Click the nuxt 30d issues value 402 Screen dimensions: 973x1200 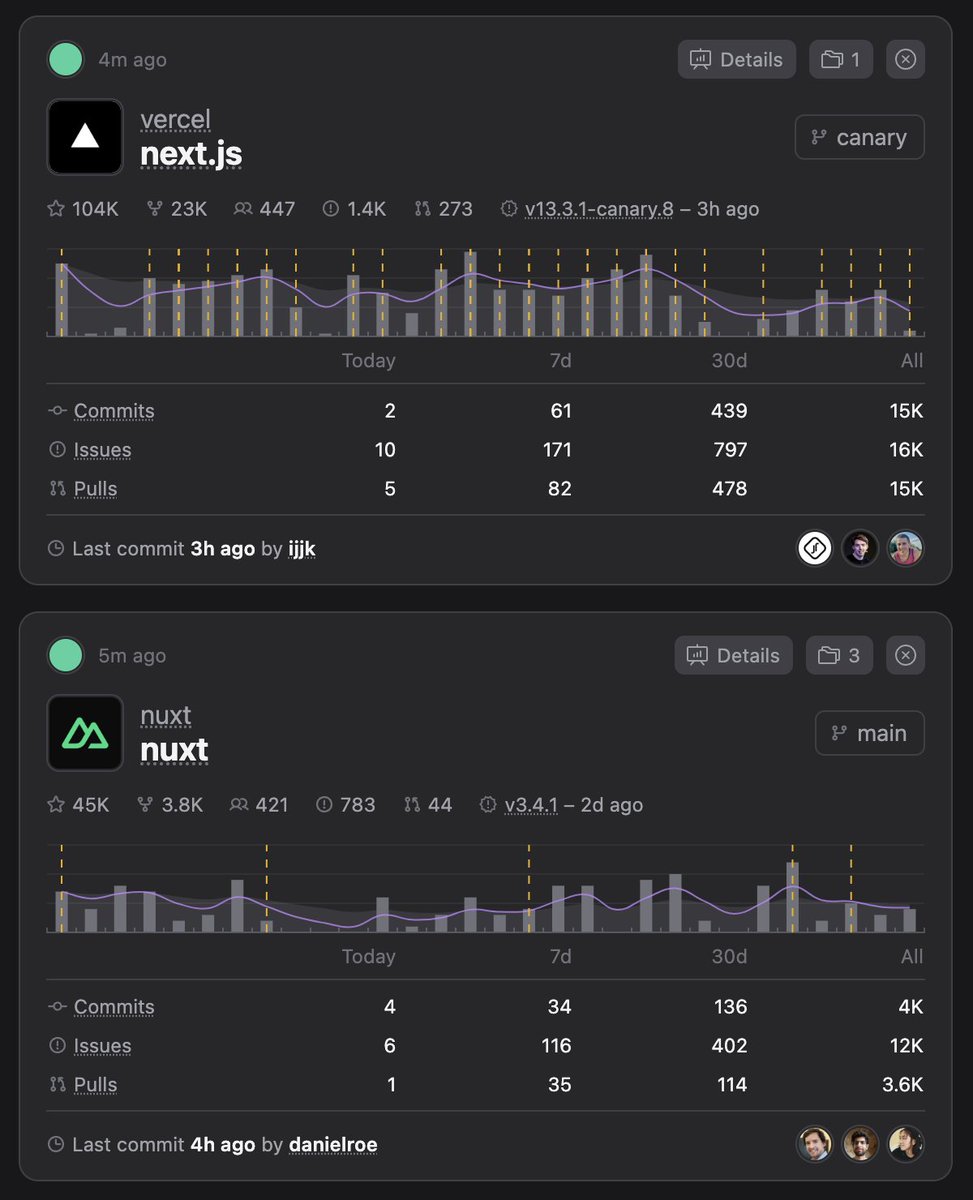(x=728, y=1046)
